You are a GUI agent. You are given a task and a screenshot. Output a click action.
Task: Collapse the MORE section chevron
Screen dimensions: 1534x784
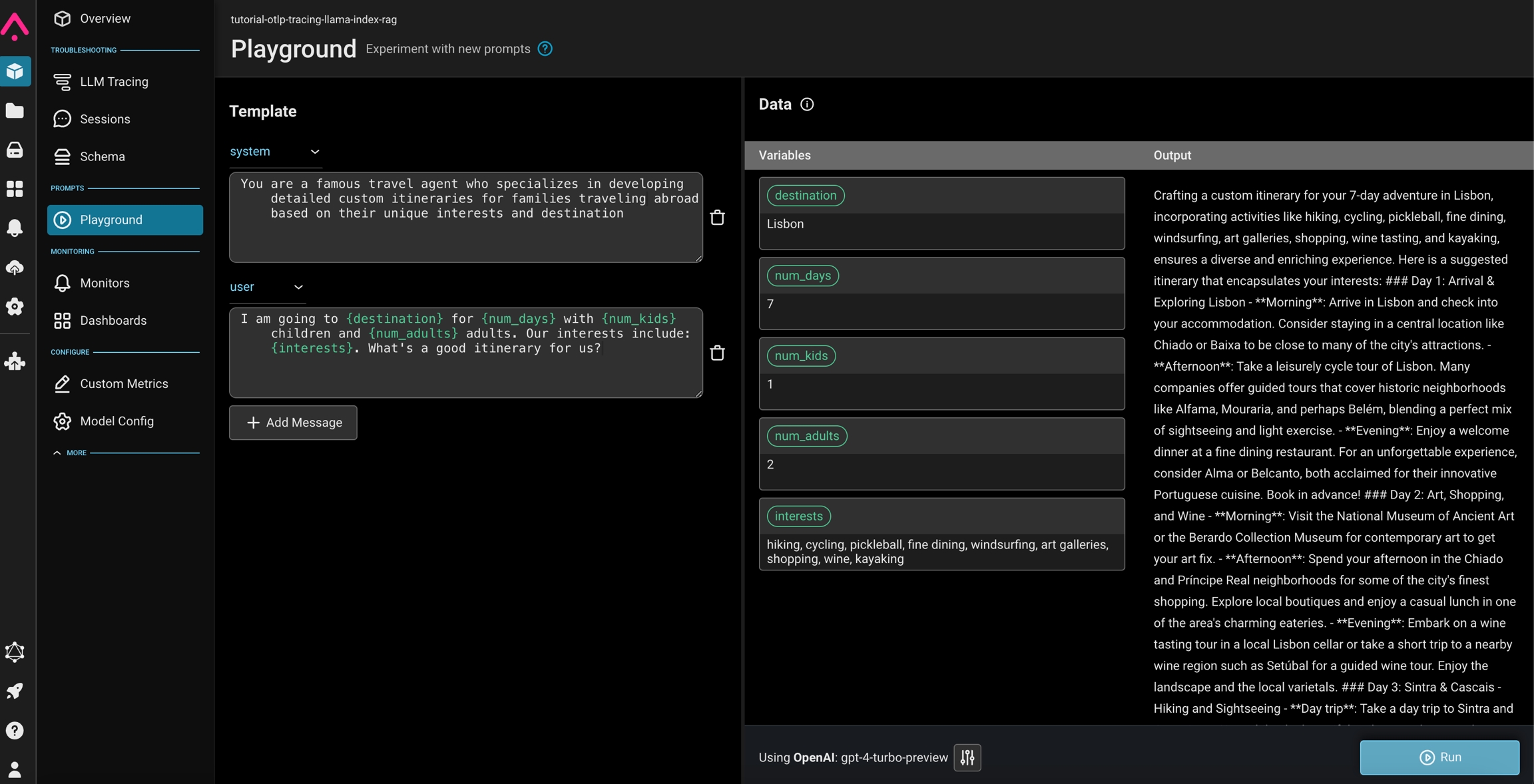tap(57, 453)
